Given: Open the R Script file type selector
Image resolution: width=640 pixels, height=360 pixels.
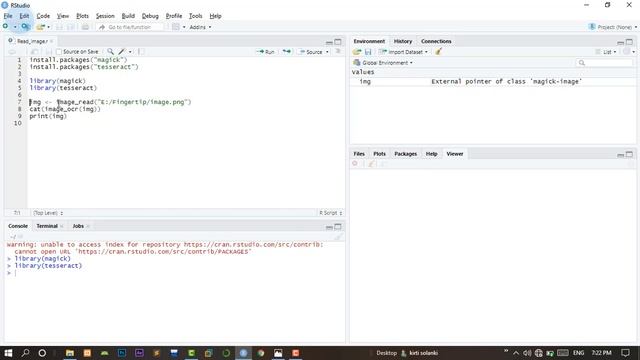Looking at the screenshot, I should click(x=331, y=213).
